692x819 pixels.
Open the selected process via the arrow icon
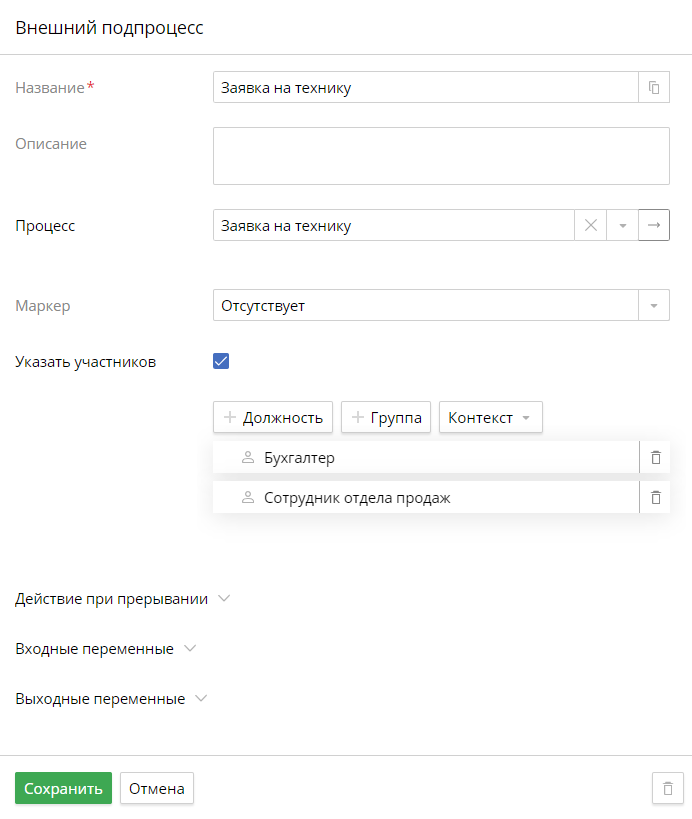654,225
